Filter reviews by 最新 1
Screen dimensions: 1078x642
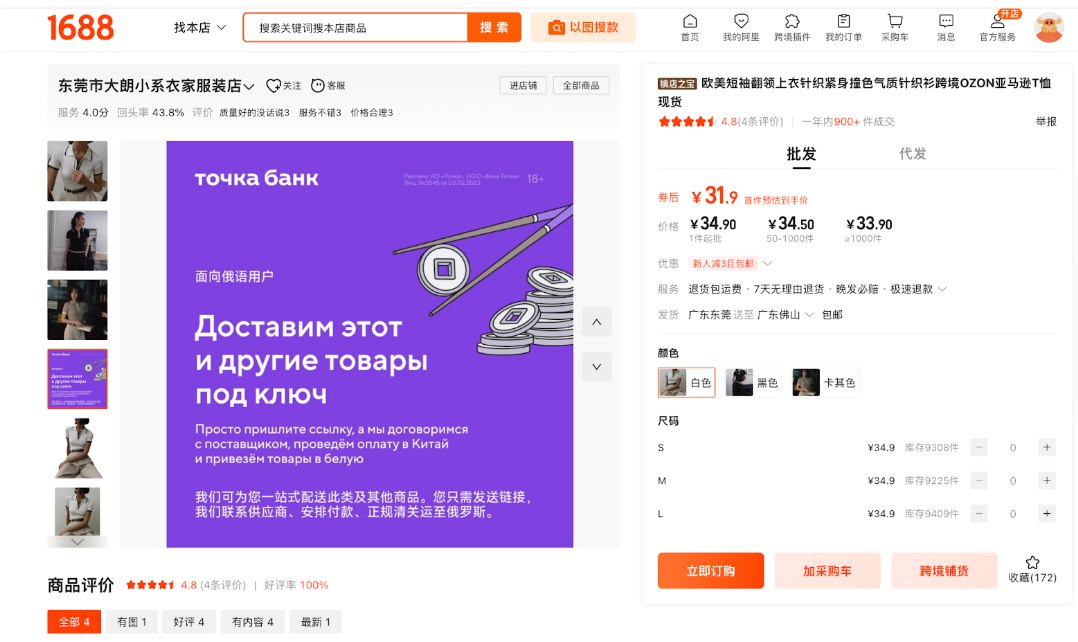pyautogui.click(x=316, y=621)
